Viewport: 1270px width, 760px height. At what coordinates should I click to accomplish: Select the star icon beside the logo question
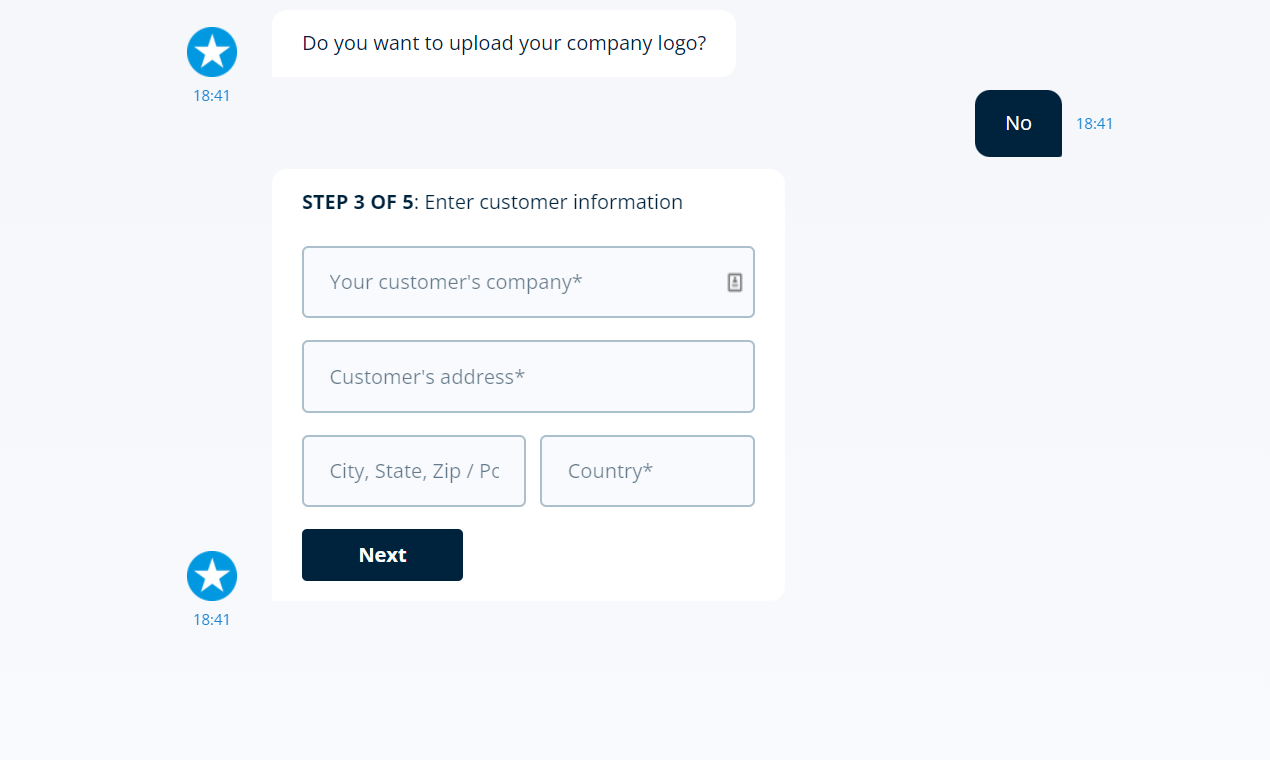(212, 52)
